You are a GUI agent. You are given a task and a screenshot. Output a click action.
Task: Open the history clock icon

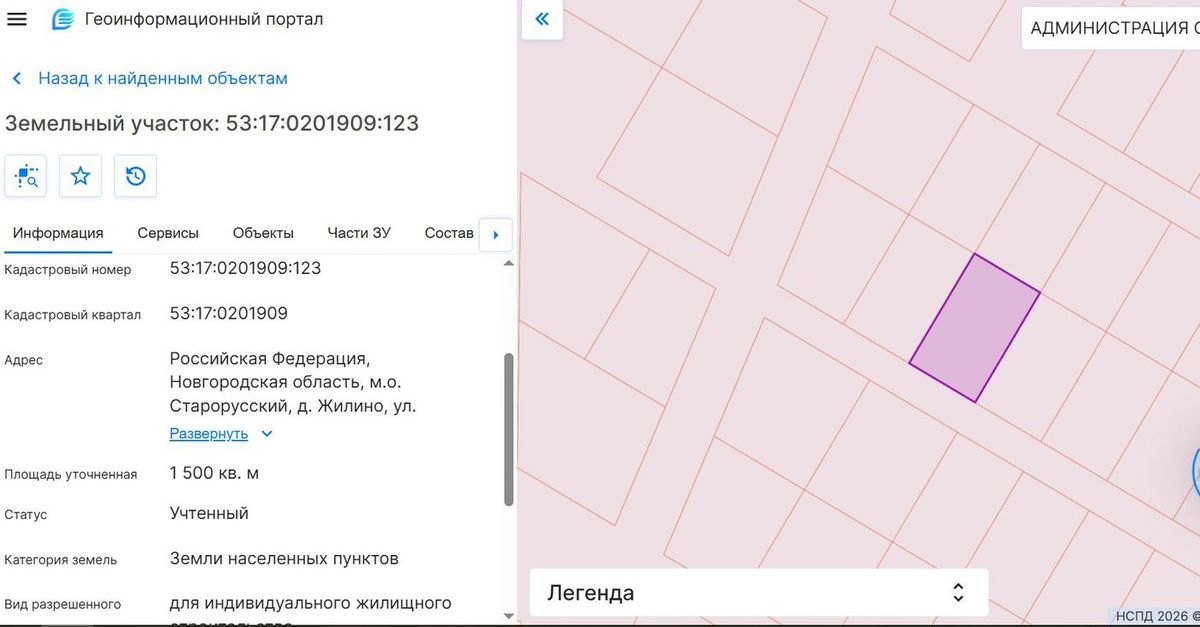pyautogui.click(x=136, y=176)
